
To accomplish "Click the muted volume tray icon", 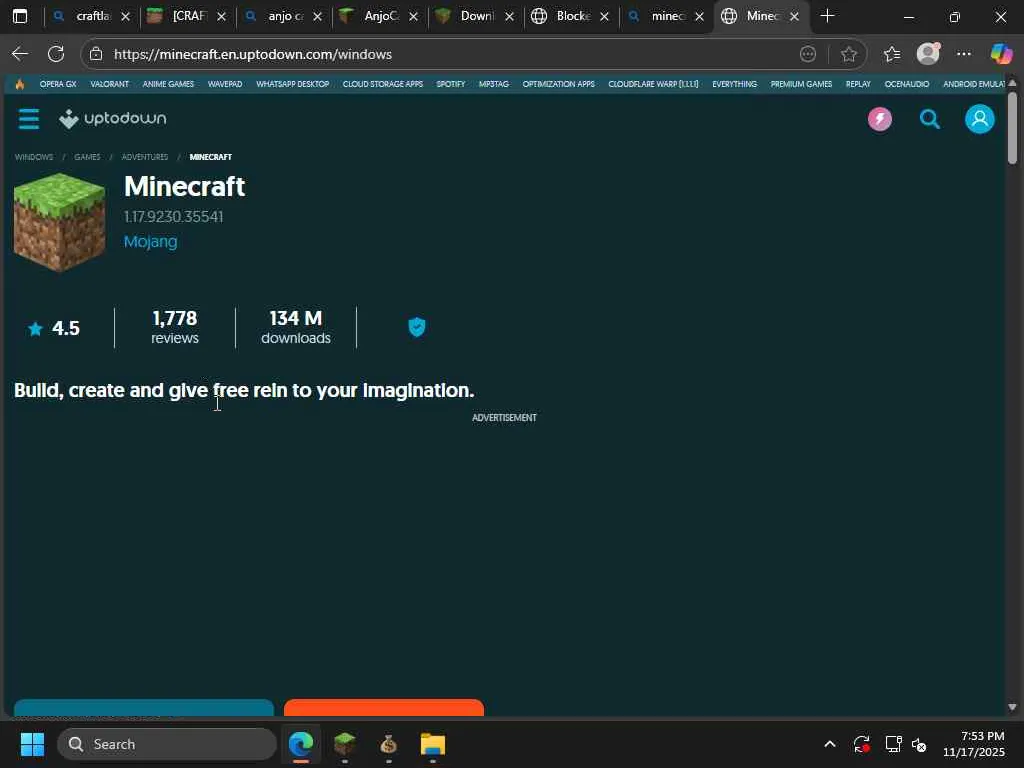I will click(x=919, y=744).
